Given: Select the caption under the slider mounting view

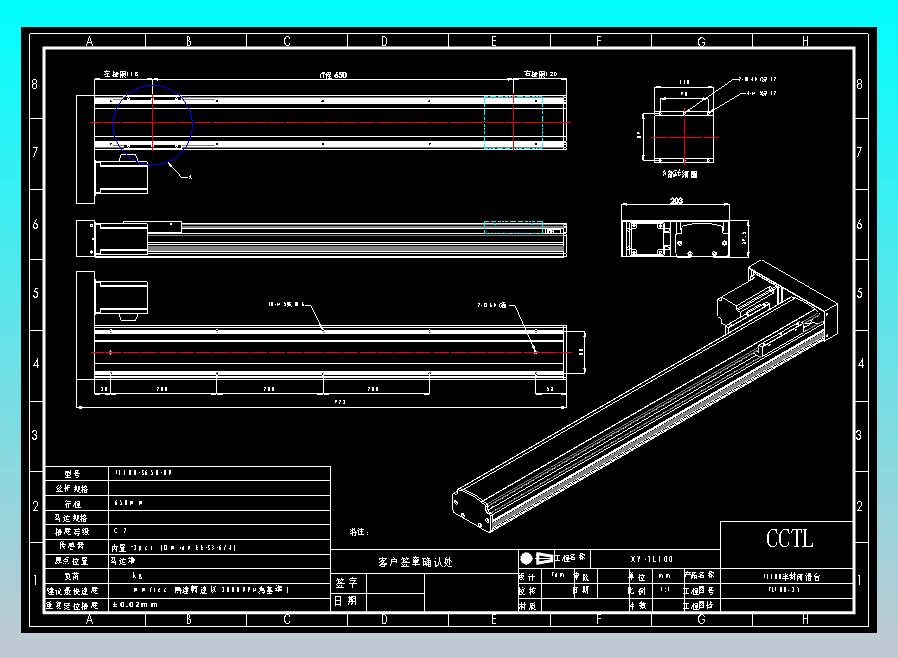Looking at the screenshot, I should click(680, 174).
